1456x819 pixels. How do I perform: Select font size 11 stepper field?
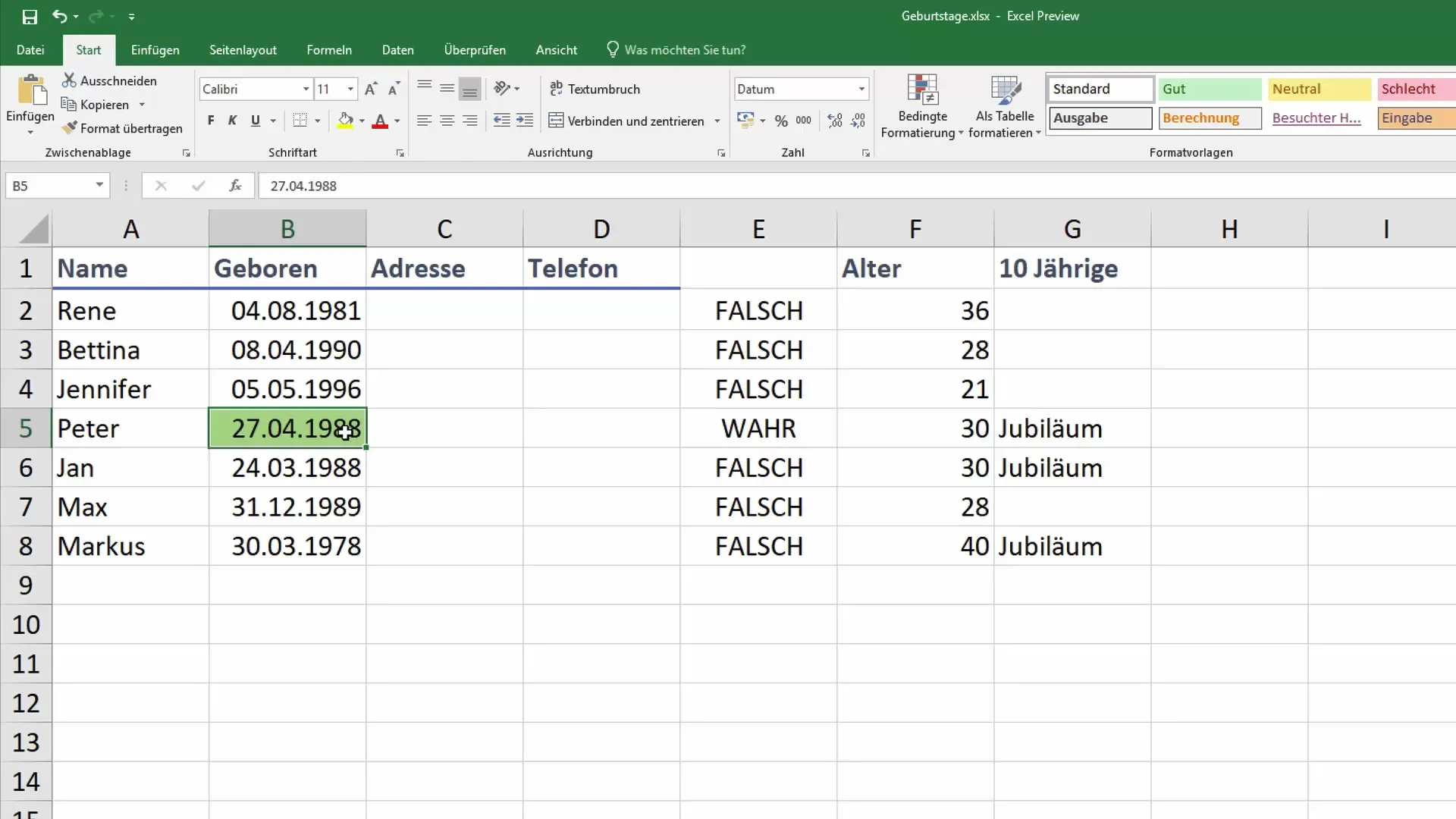click(336, 89)
